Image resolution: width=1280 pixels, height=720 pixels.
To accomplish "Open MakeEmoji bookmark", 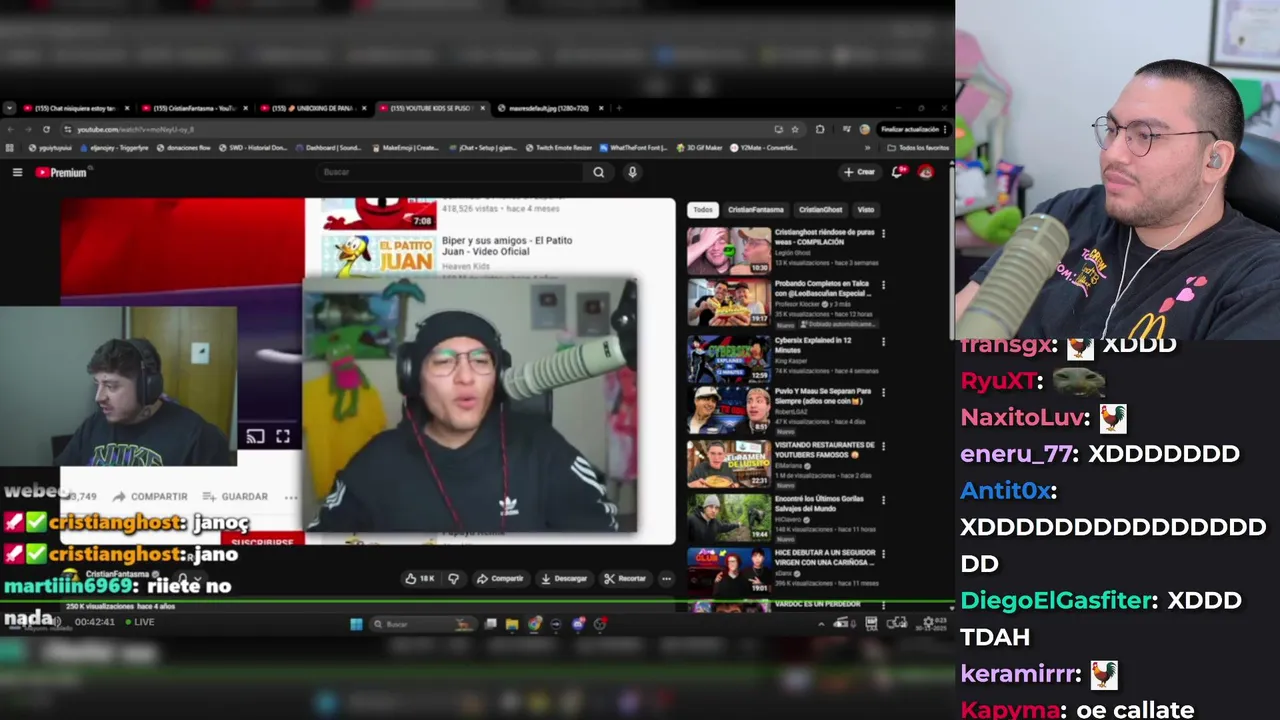I will click(x=405, y=147).
